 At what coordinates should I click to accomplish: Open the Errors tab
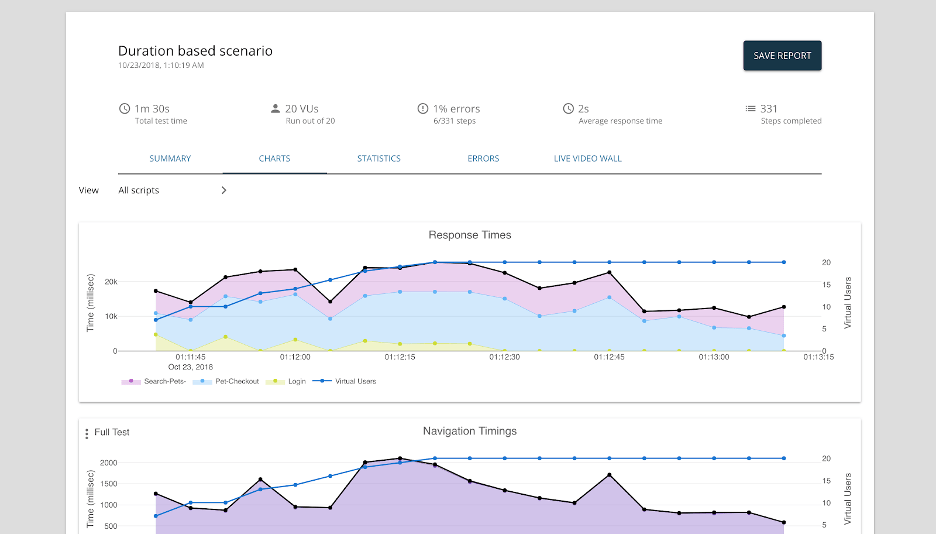(483, 159)
